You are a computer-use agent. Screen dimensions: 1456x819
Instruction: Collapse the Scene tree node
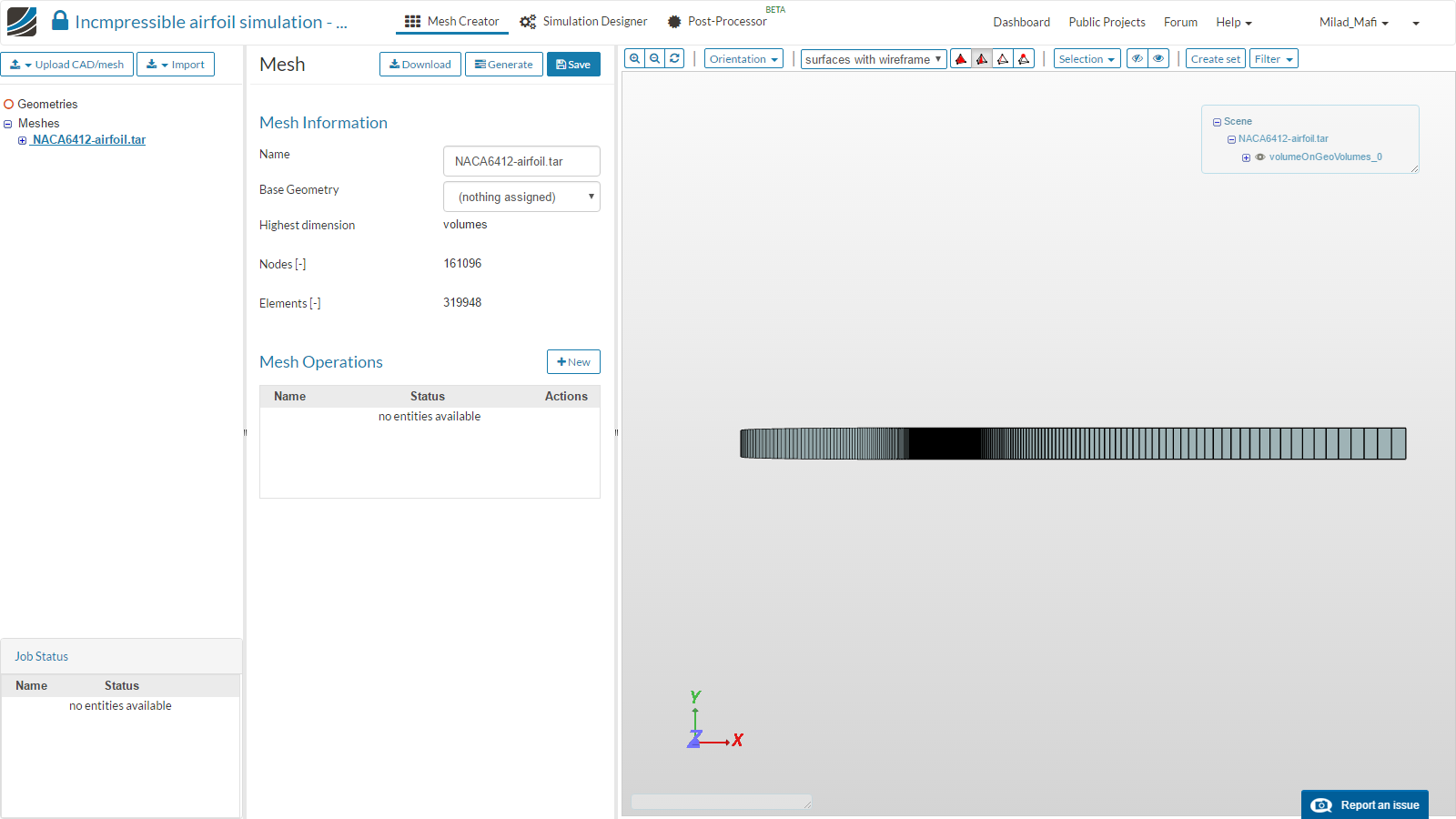pyautogui.click(x=1217, y=122)
